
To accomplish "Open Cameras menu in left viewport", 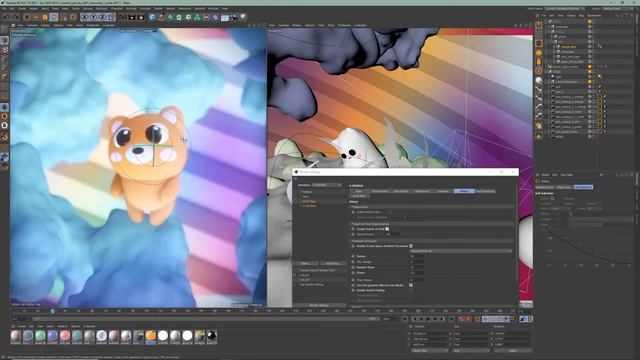I will click(32, 25).
